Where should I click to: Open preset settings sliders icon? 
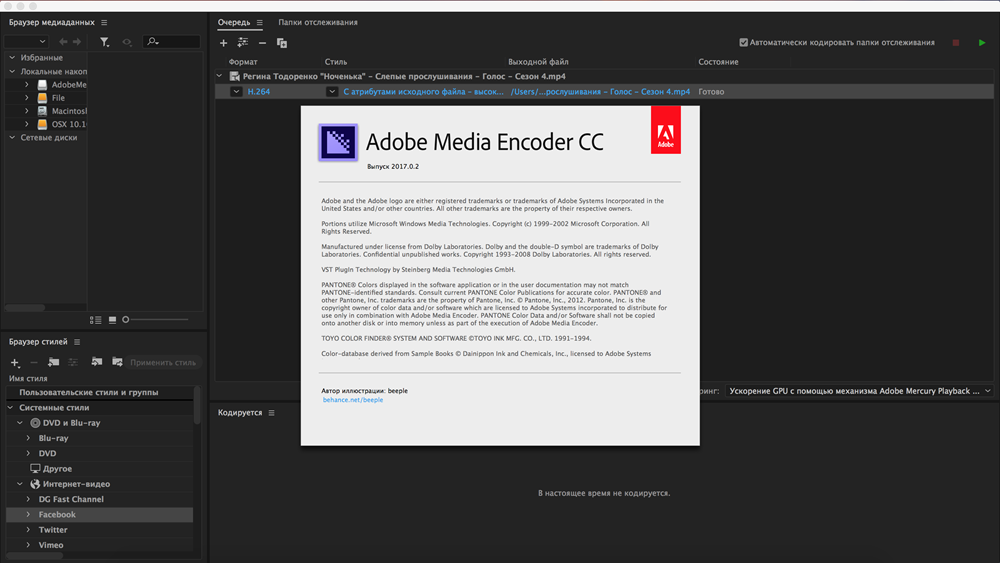73,362
